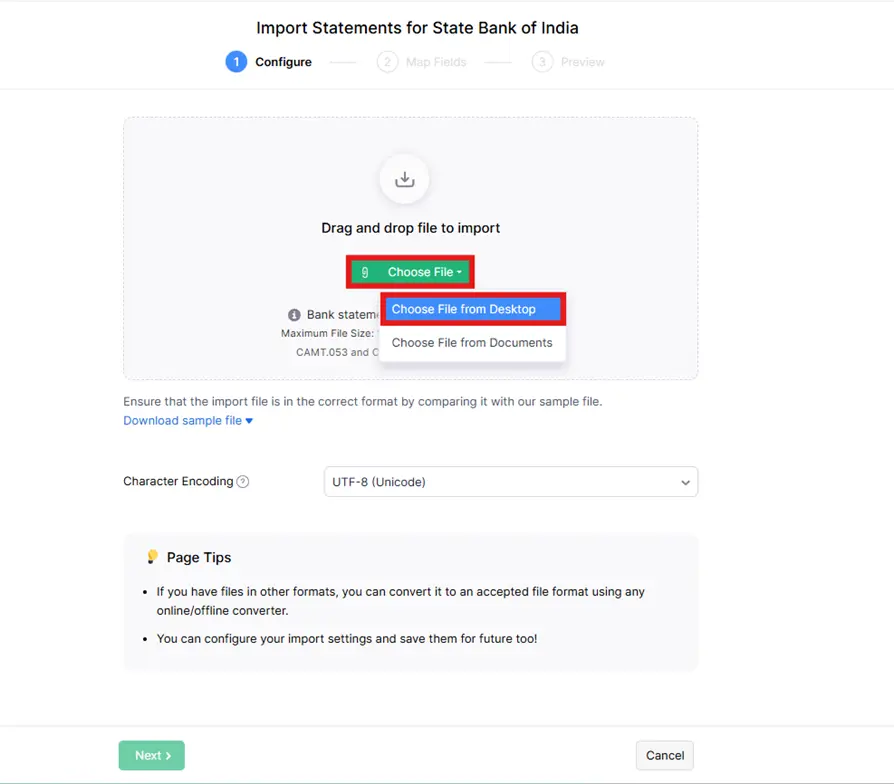The width and height of the screenshot is (894, 784).
Task: Click the Cancel button
Action: pyautogui.click(x=665, y=755)
